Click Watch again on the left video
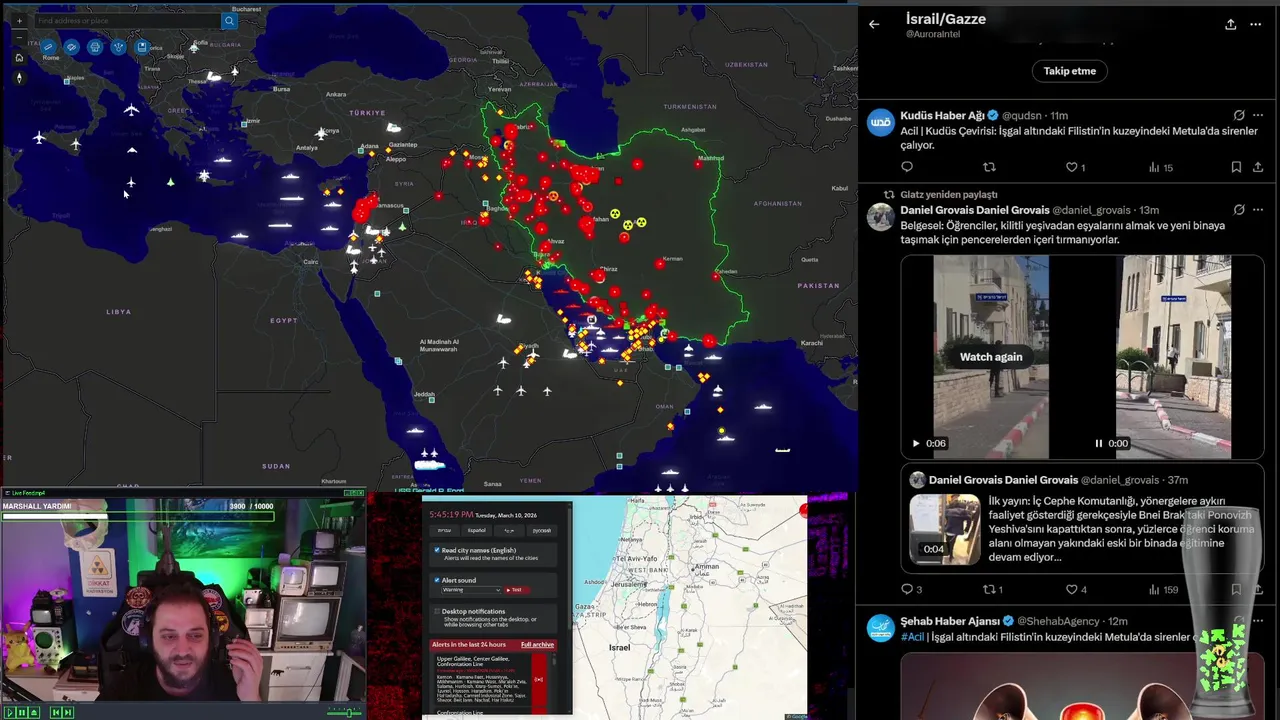The image size is (1280, 720). (991, 357)
